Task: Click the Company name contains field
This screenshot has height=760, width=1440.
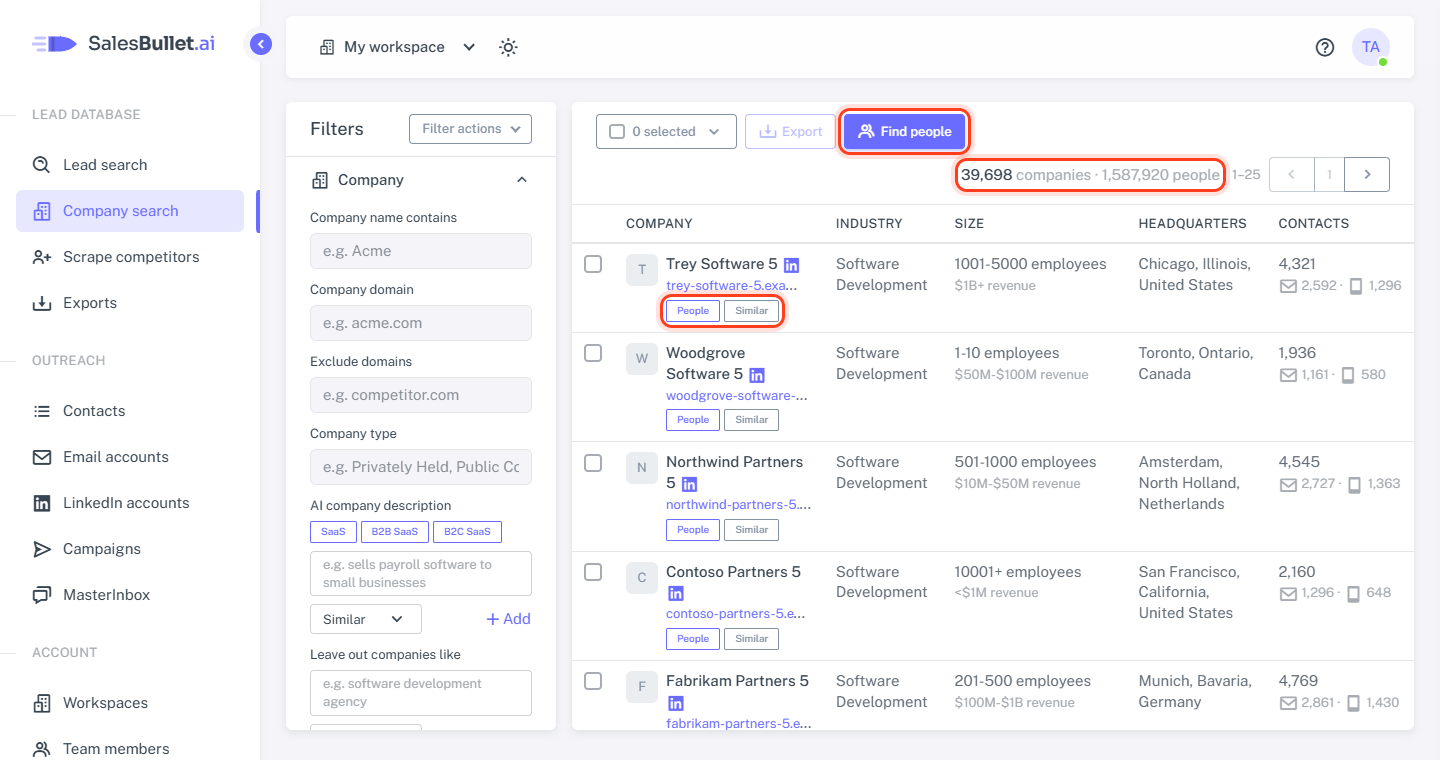Action: coord(421,251)
